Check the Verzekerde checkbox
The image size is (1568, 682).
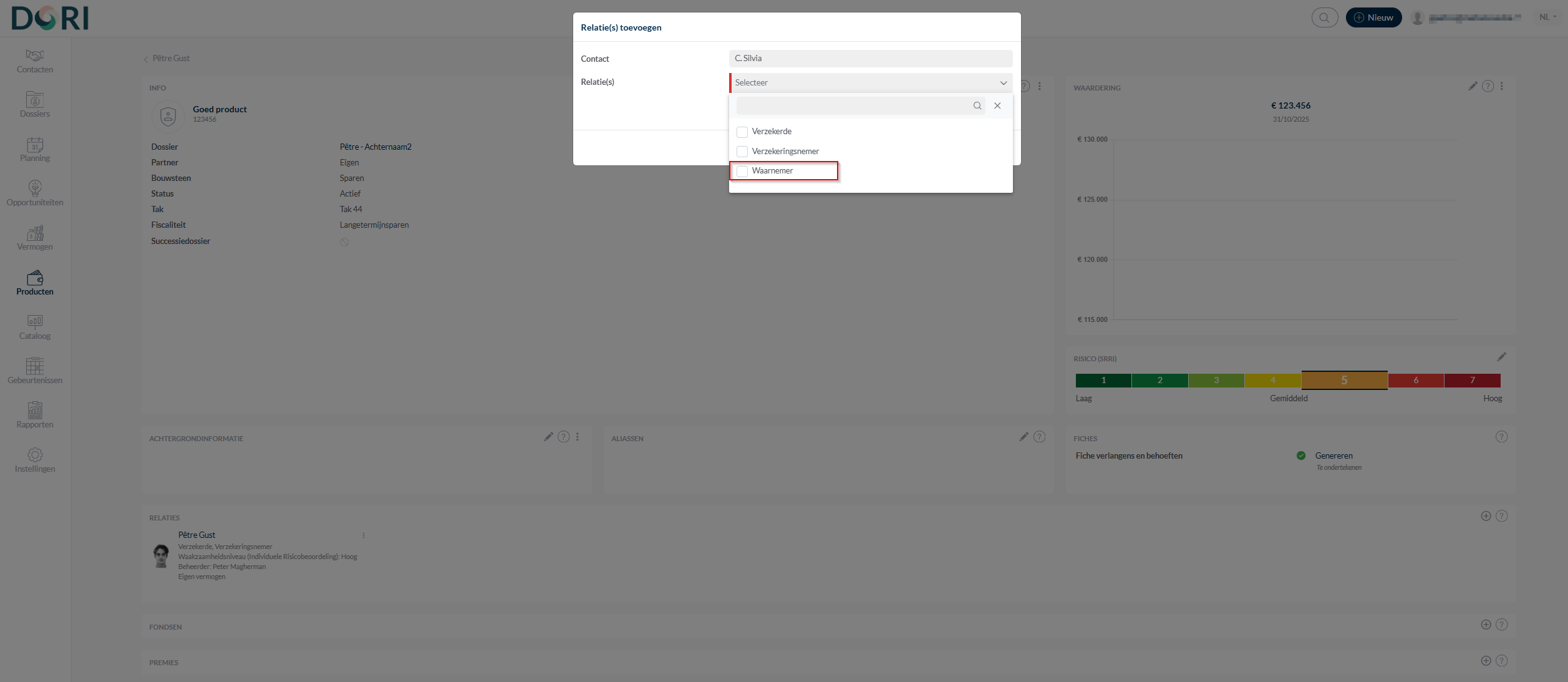[x=742, y=132]
